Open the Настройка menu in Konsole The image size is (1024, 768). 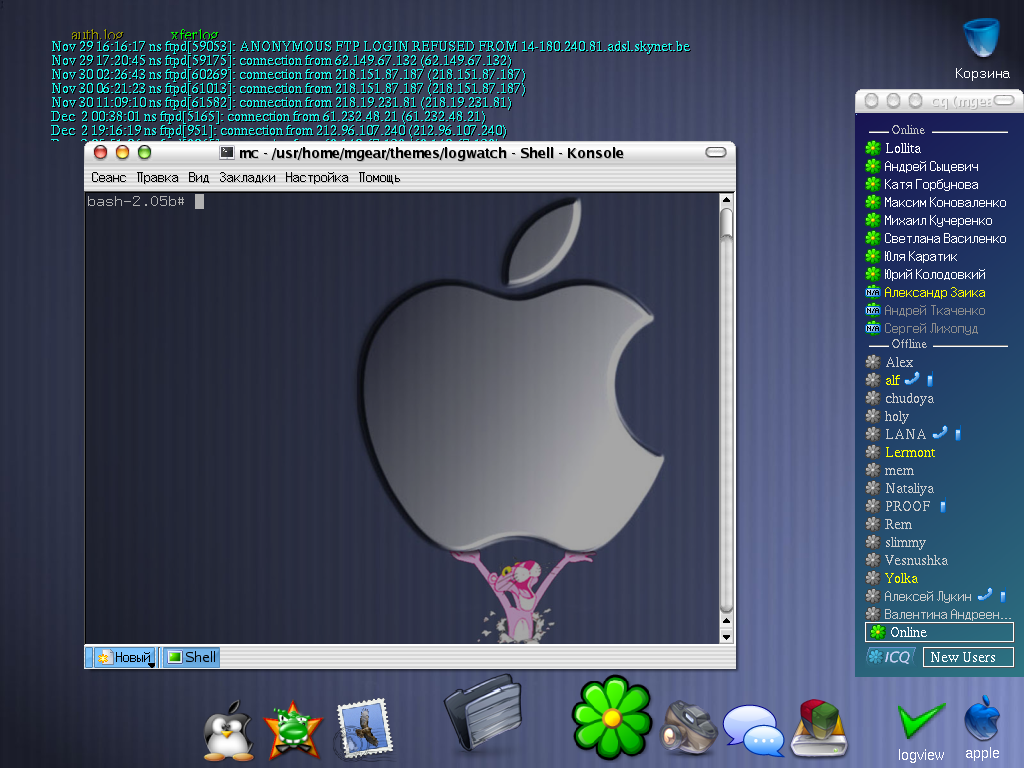[317, 178]
